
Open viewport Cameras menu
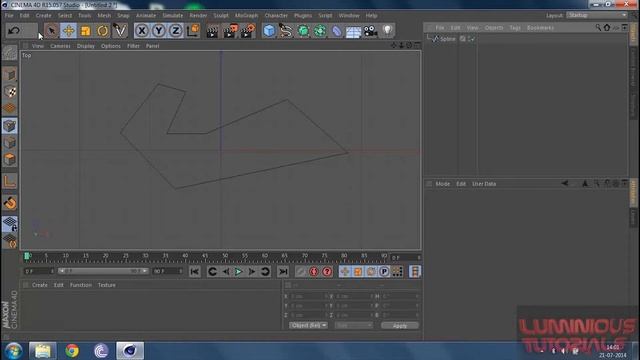coord(60,46)
